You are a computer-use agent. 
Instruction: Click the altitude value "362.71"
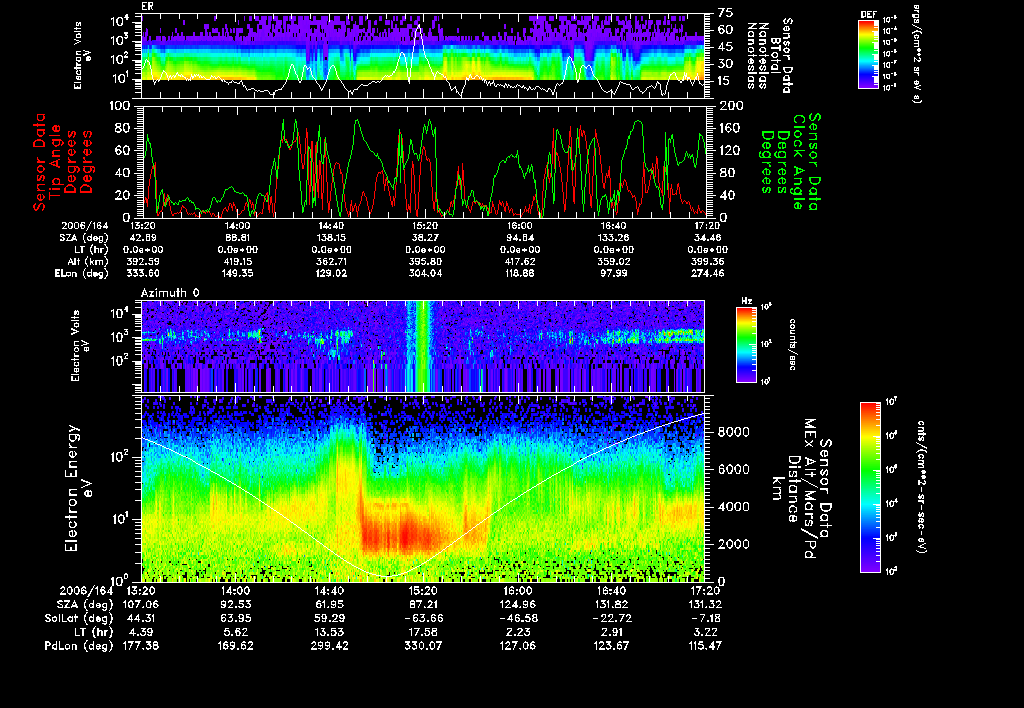pyautogui.click(x=330, y=261)
